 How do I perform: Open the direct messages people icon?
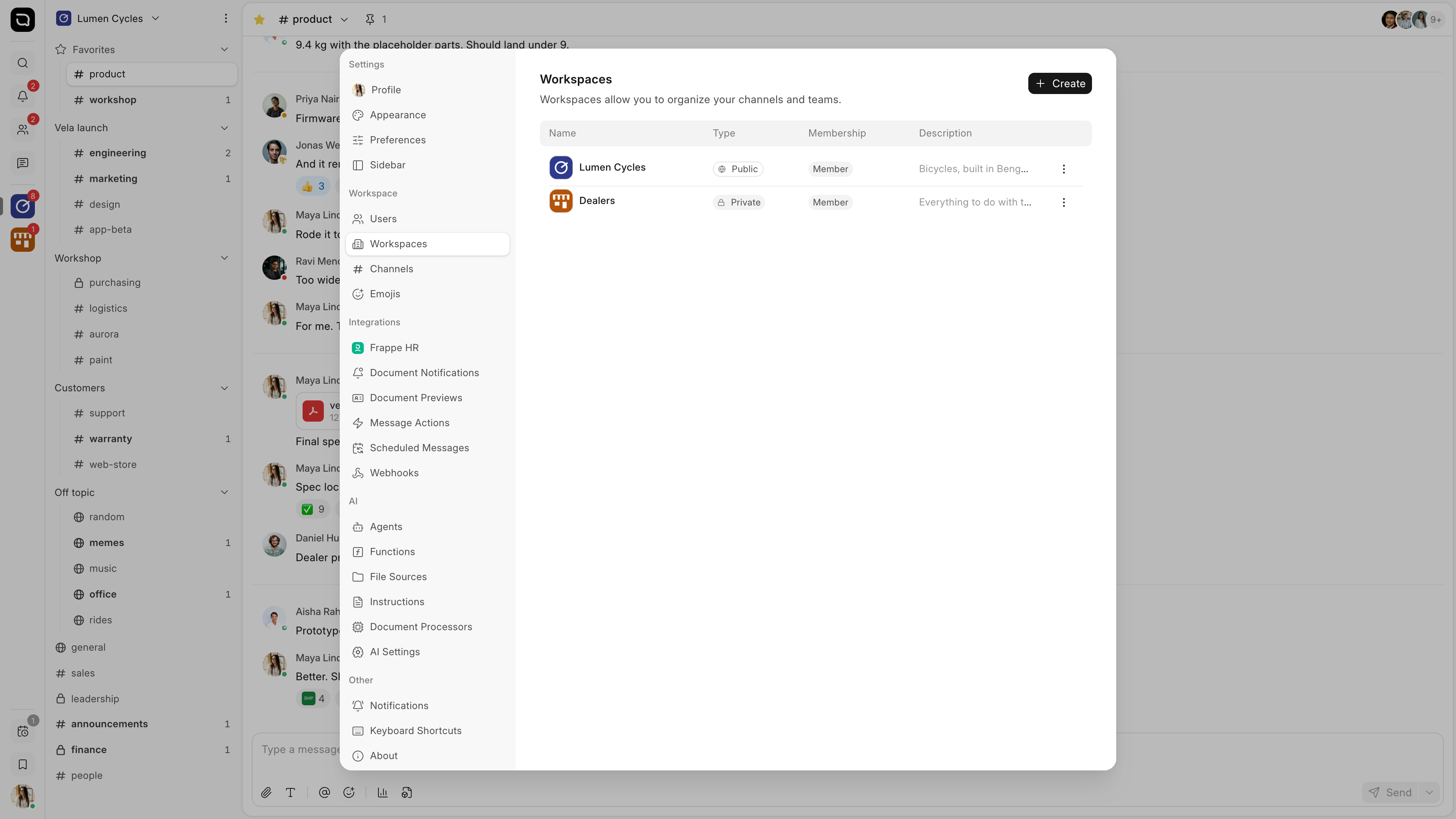[x=23, y=129]
